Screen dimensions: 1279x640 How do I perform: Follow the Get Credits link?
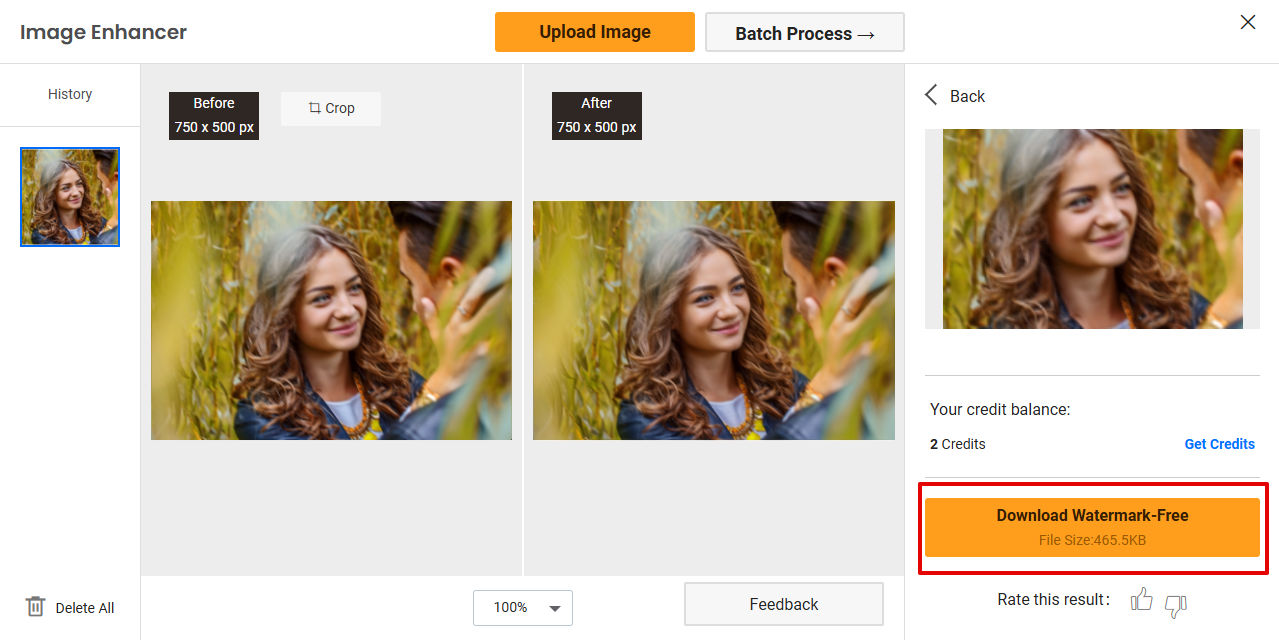click(x=1219, y=444)
